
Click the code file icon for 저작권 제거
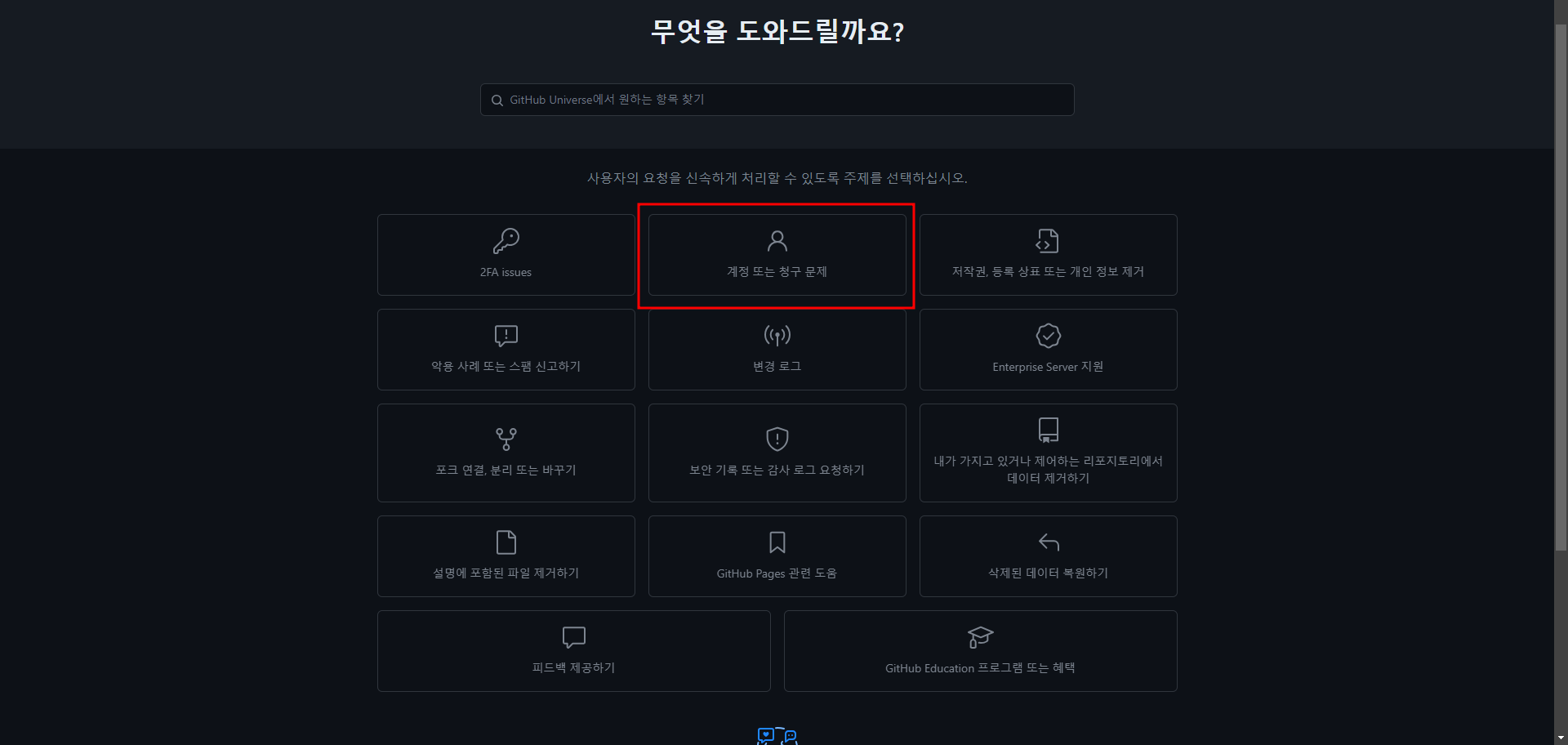point(1048,241)
